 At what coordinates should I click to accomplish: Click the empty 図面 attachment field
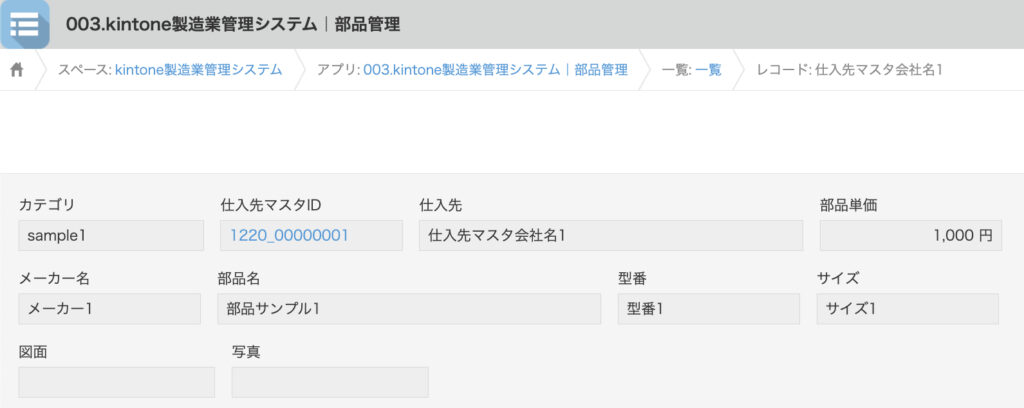click(x=116, y=382)
